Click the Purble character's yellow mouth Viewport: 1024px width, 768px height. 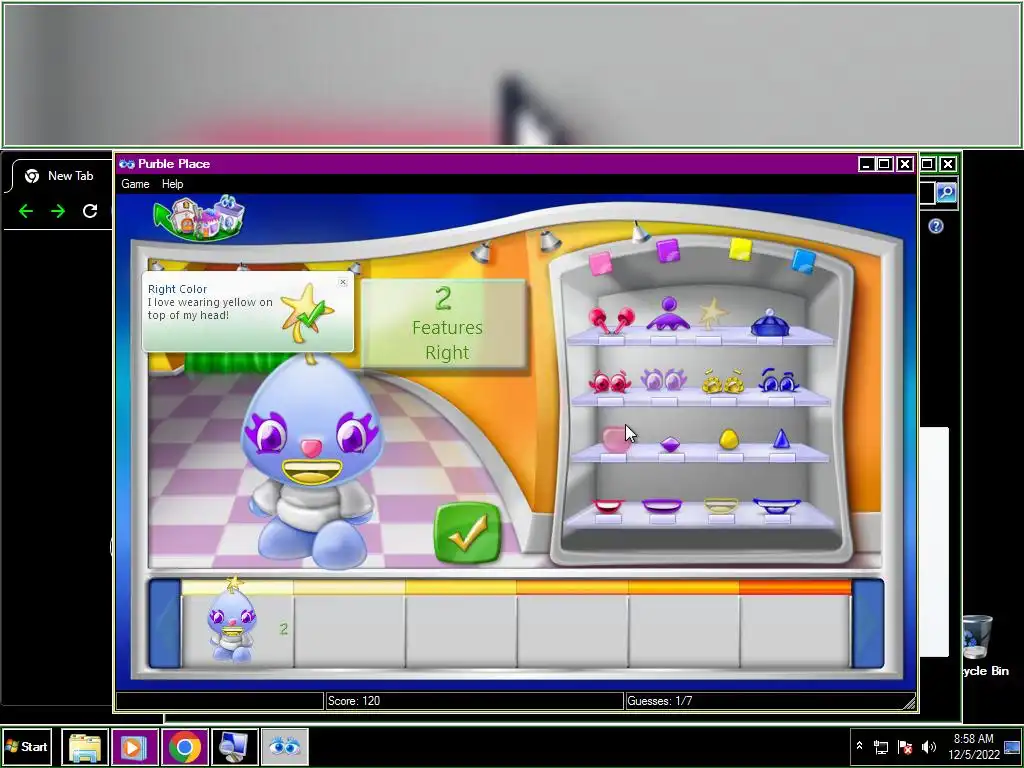311,472
